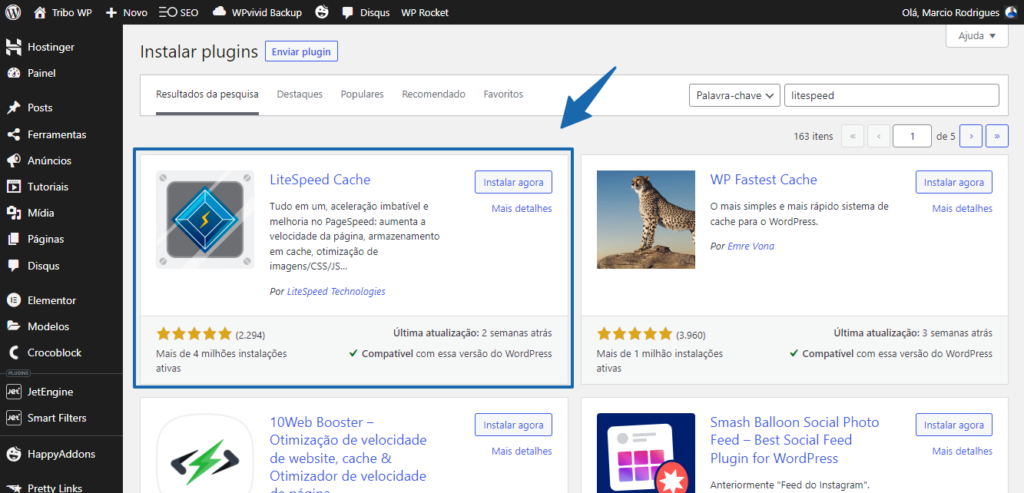Screen dimensions: 1024x493
Task: Click the Modelos folder icon
Action: (x=14, y=326)
